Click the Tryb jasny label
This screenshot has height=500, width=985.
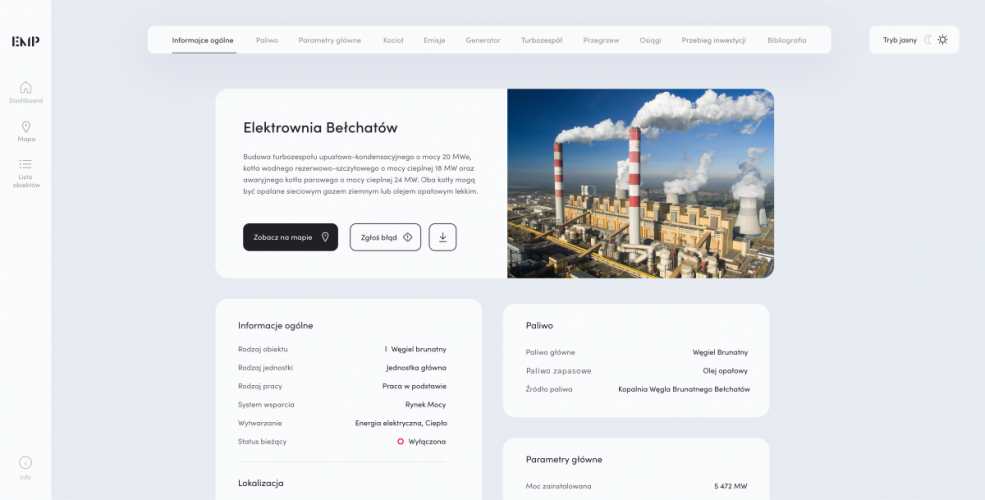[900, 40]
